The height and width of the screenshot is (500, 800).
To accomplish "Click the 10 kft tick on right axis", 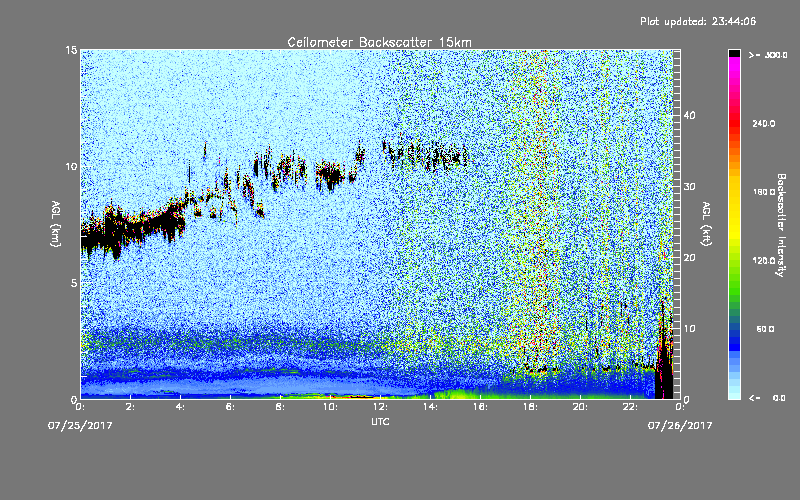I will click(x=689, y=328).
